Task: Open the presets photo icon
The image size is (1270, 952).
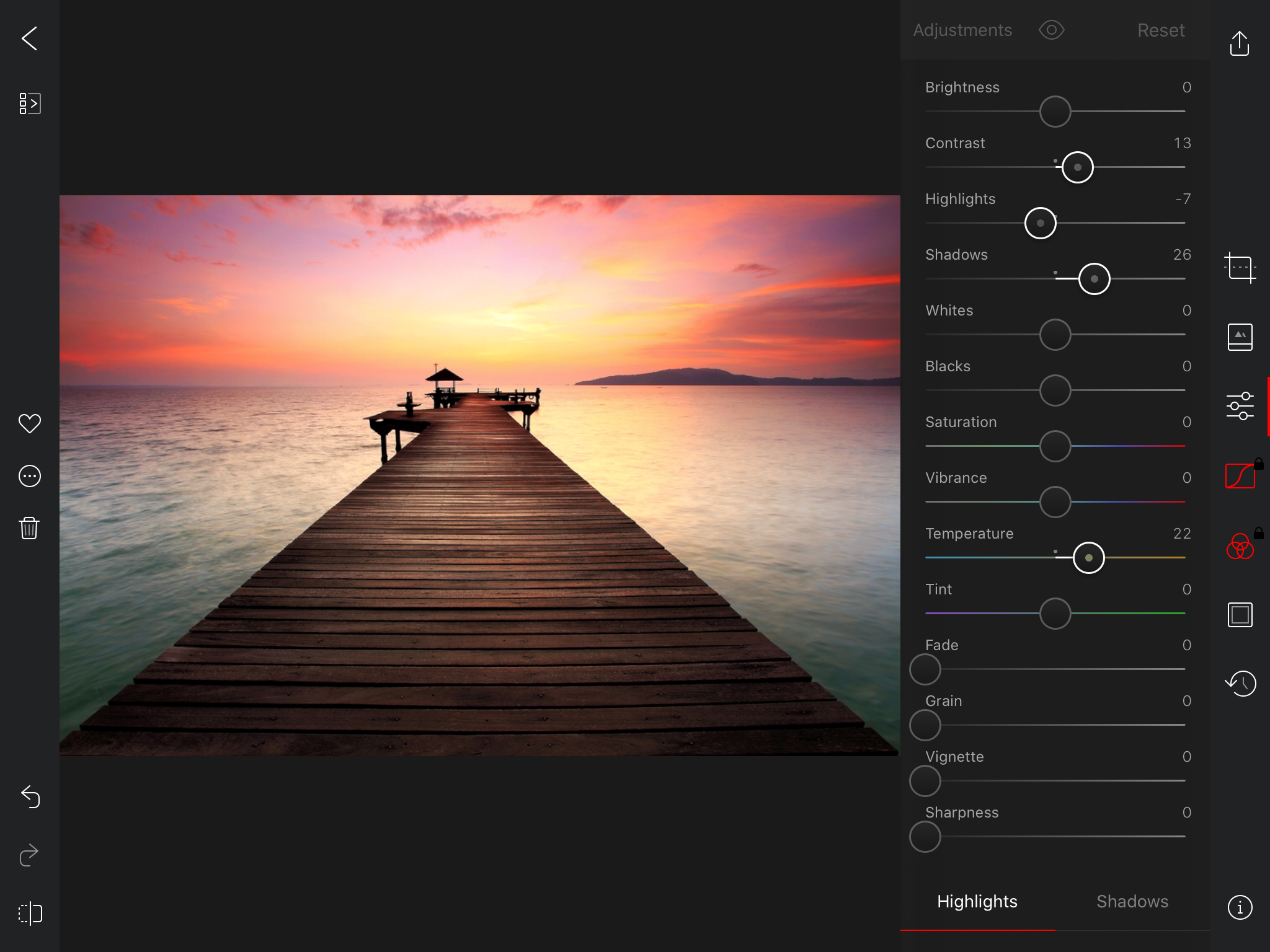Action: coord(1240,337)
